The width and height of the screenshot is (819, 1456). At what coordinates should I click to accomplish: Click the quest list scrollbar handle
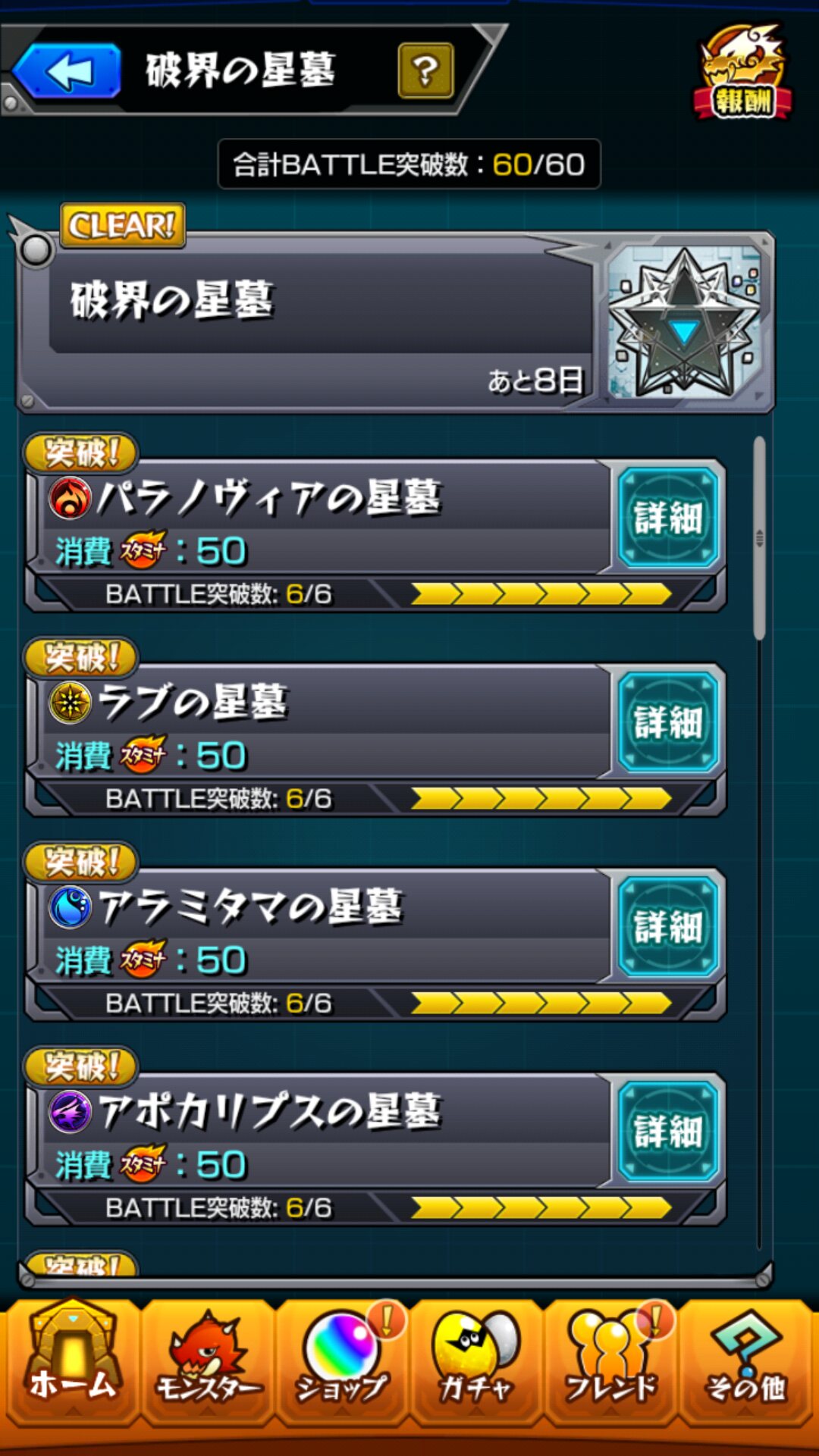tap(759, 538)
